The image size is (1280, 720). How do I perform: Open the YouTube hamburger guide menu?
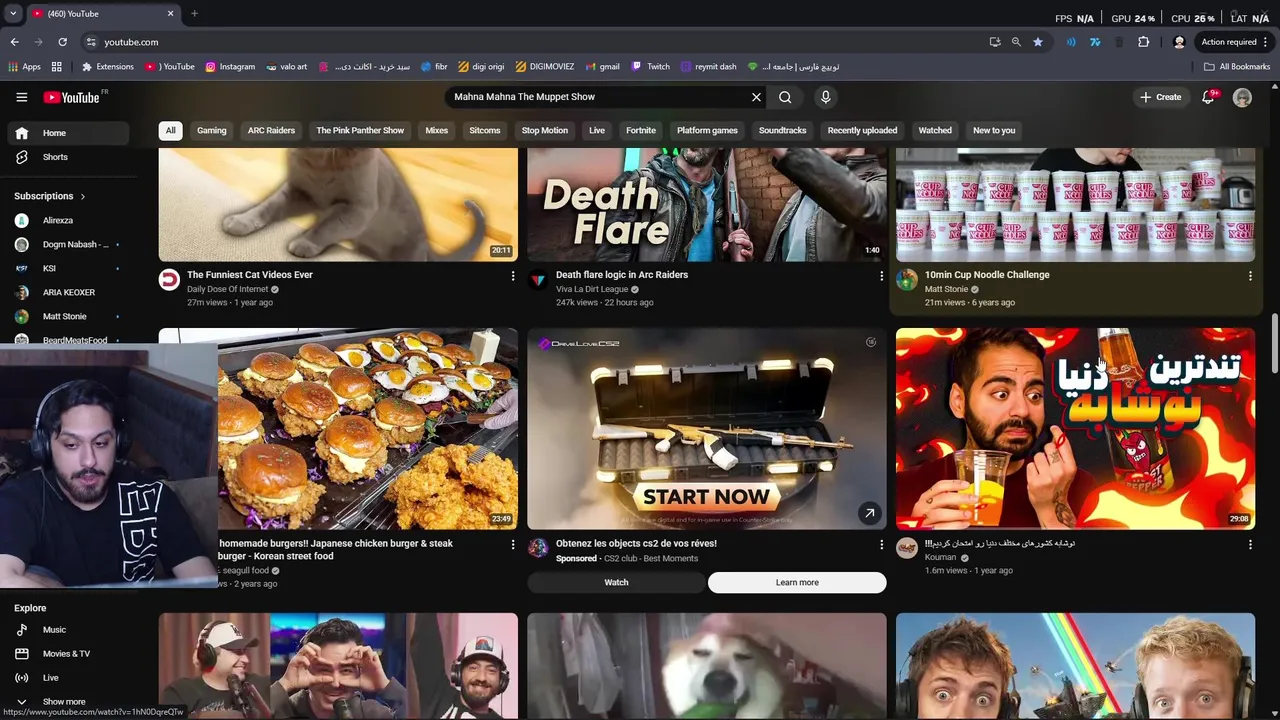point(21,97)
